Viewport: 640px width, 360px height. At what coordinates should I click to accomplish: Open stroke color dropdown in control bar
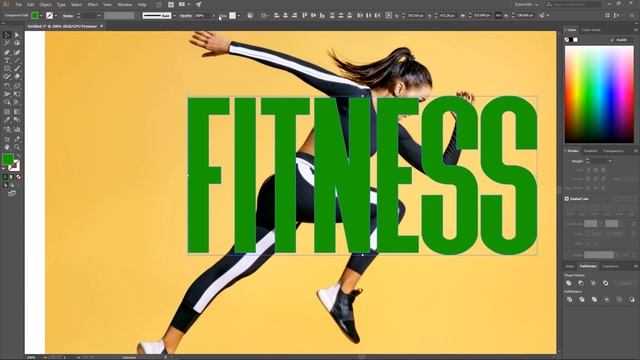[x=56, y=16]
